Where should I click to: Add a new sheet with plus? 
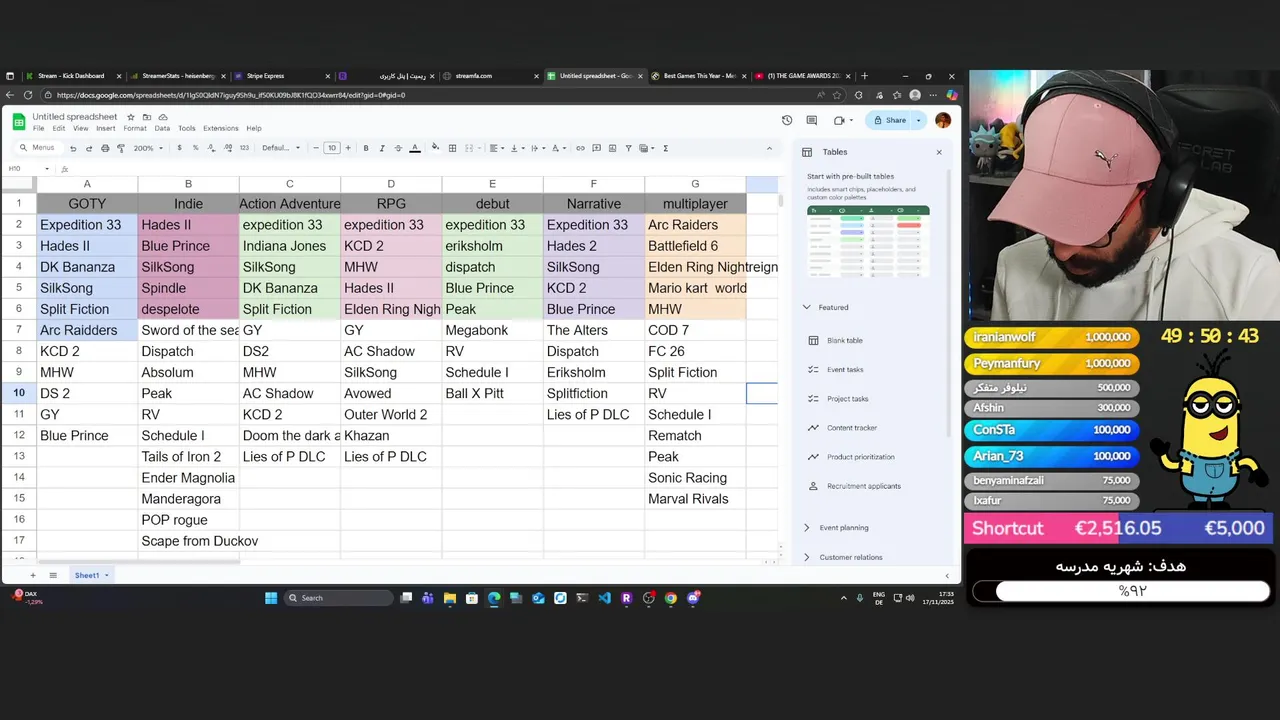point(32,575)
